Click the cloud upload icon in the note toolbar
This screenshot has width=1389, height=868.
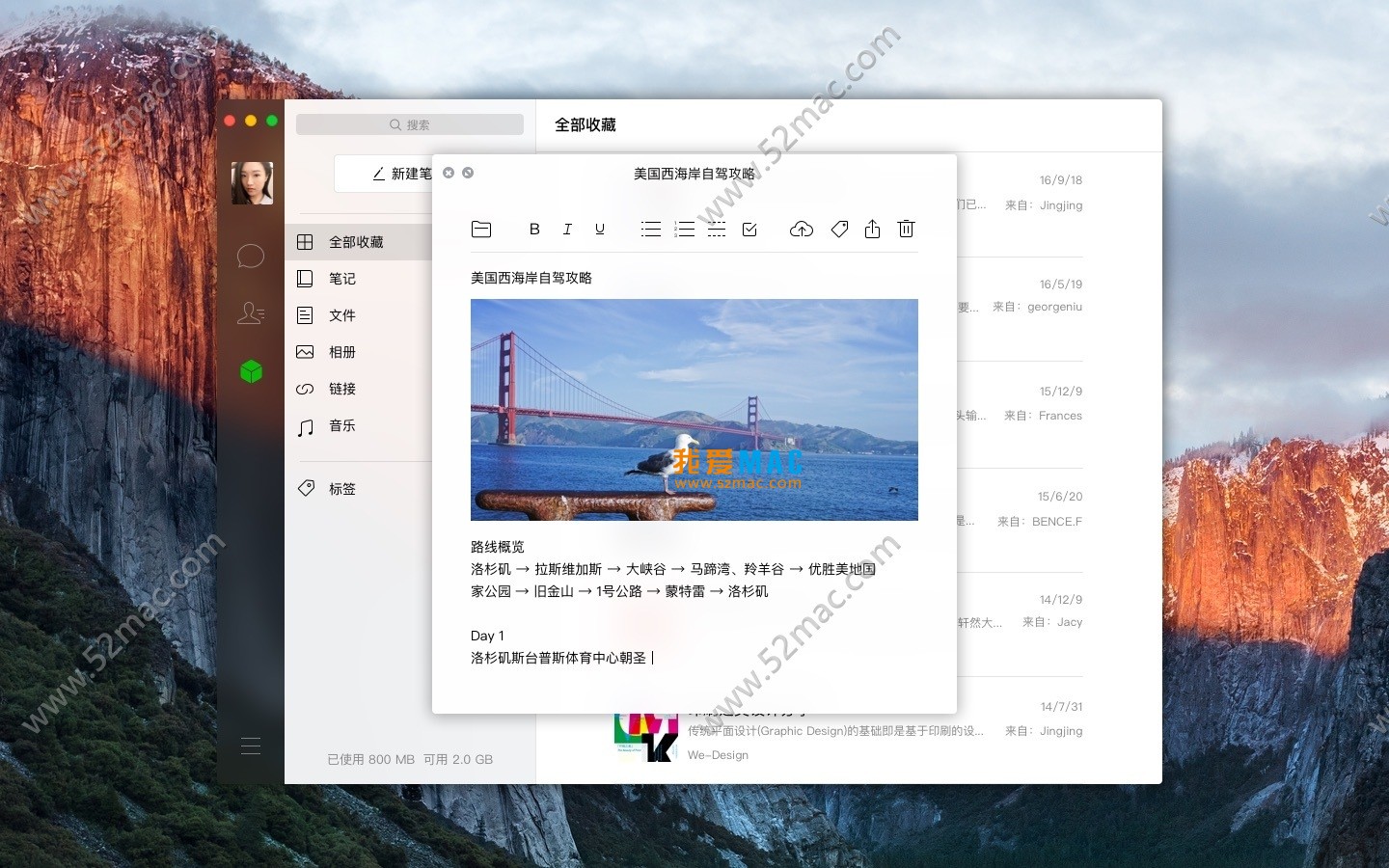802,229
